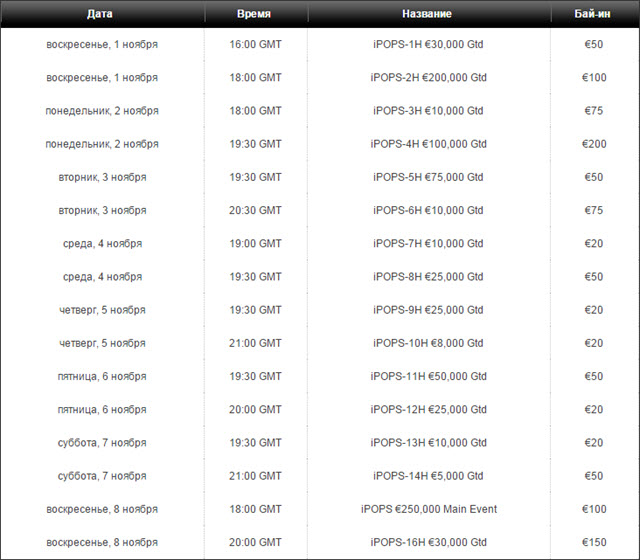Click 19:30 GMT in iPOPS-4H row
This screenshot has width=640, height=560.
click(x=256, y=144)
